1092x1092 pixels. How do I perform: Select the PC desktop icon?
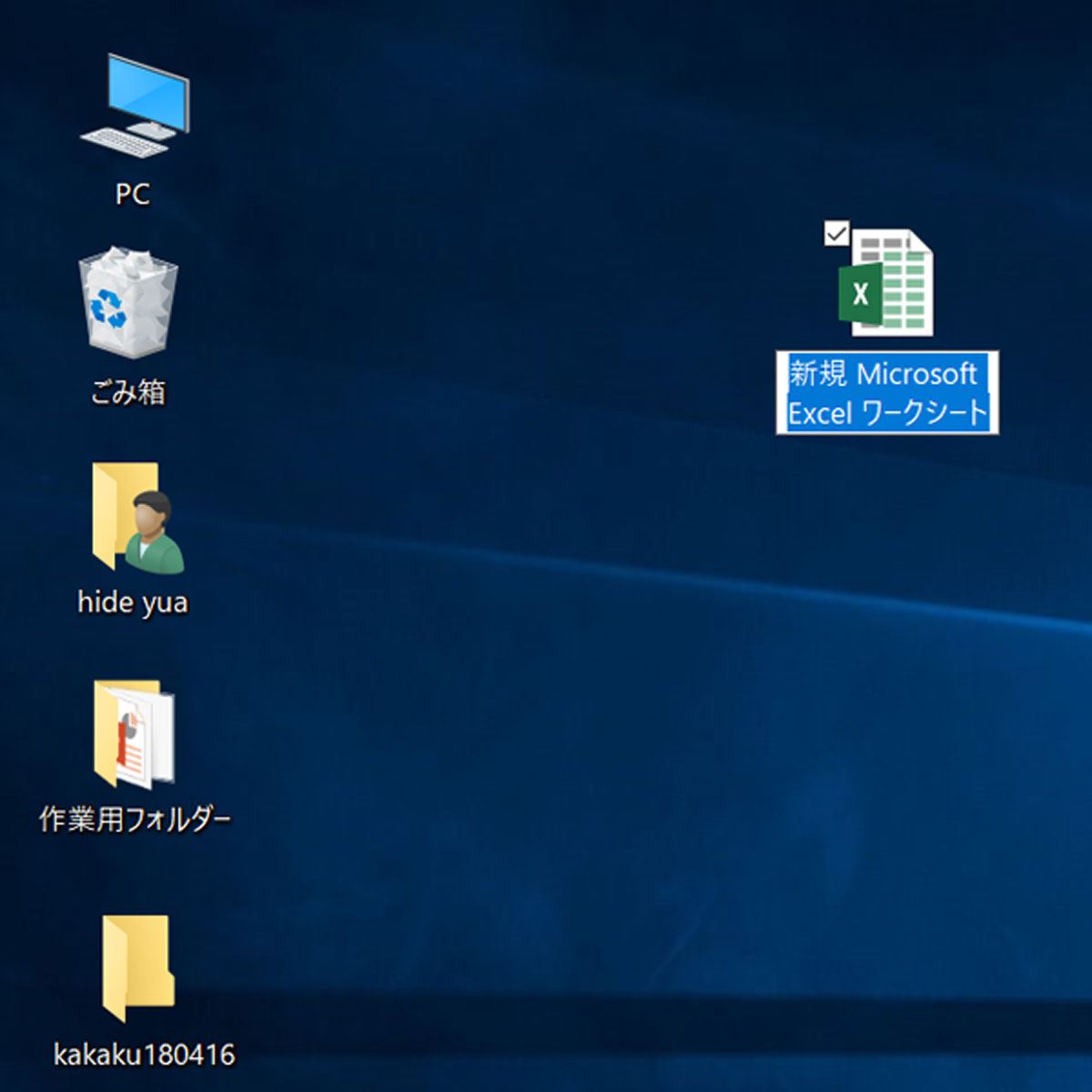[x=134, y=105]
